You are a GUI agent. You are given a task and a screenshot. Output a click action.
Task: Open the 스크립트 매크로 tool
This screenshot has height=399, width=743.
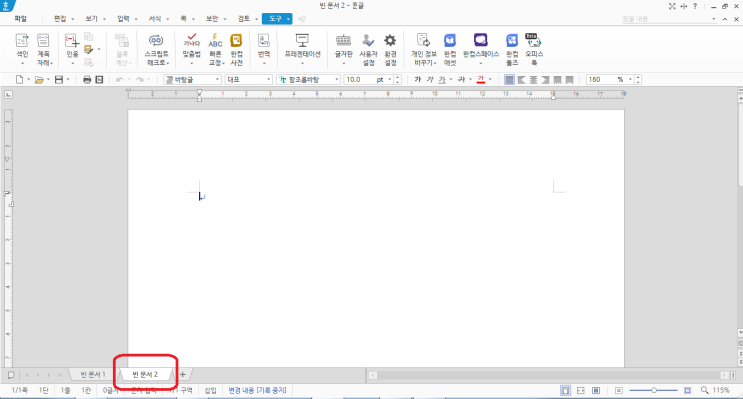156,49
